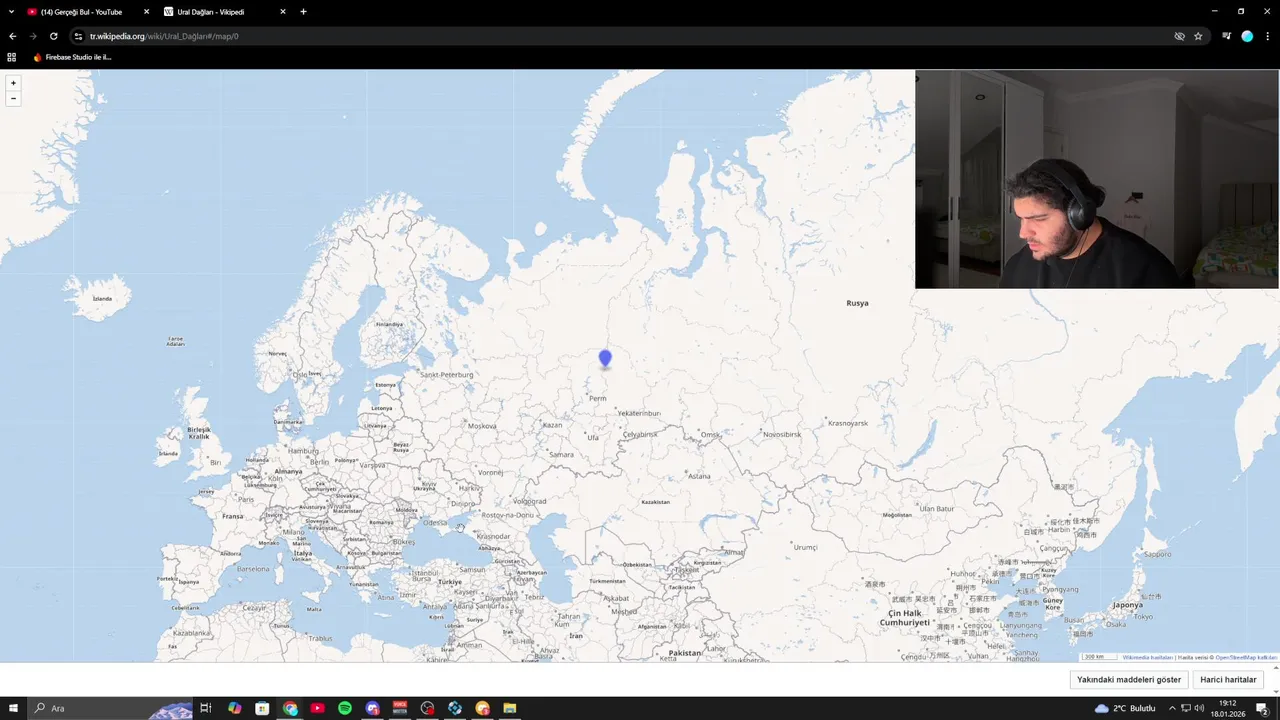Open Firebase Studio bookmark
1280x720 pixels.
(72, 57)
